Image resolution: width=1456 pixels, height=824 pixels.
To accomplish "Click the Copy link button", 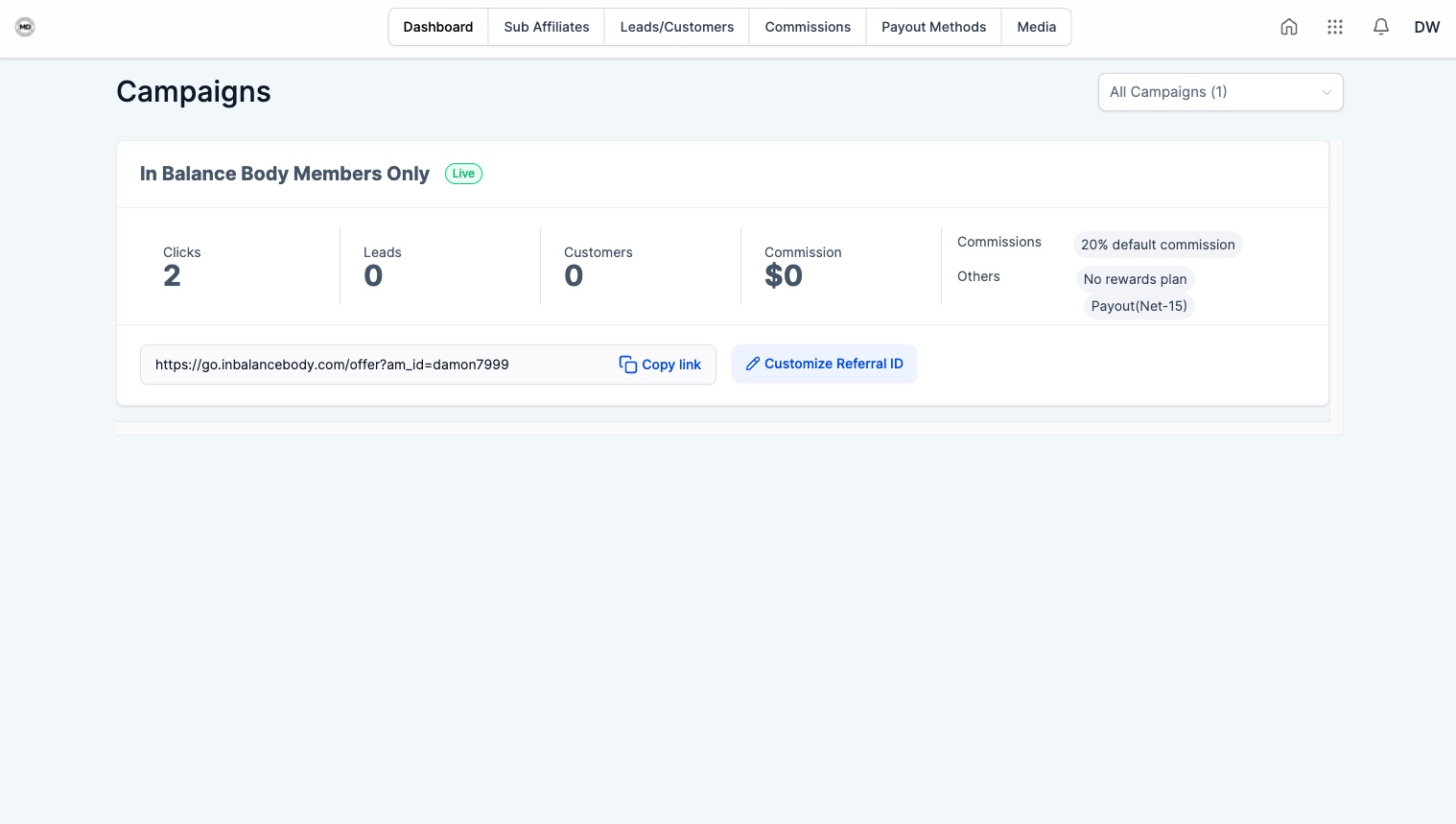I will pyautogui.click(x=670, y=365).
